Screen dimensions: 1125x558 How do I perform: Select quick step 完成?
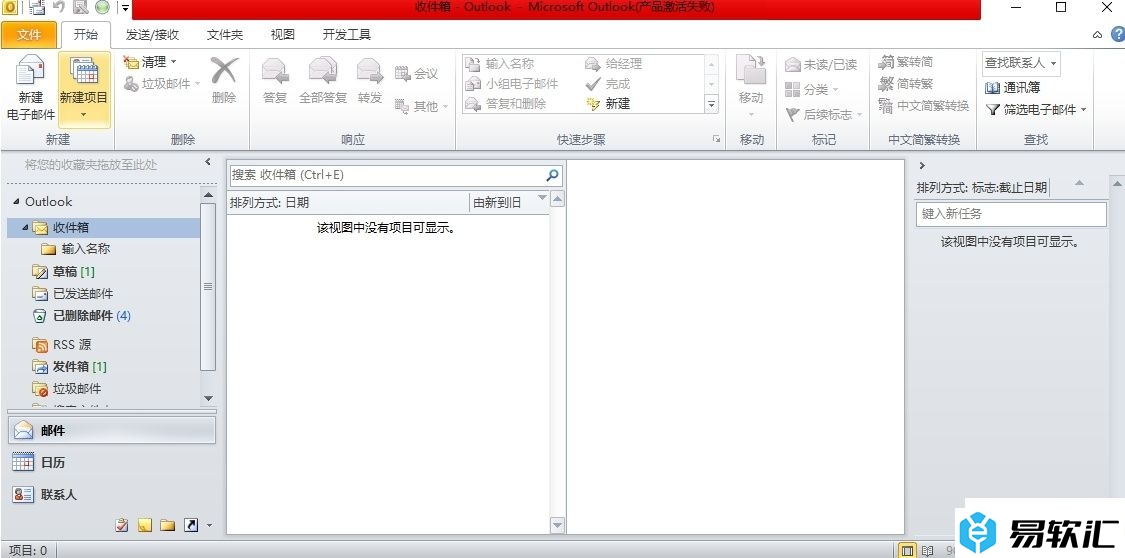pyautogui.click(x=608, y=84)
